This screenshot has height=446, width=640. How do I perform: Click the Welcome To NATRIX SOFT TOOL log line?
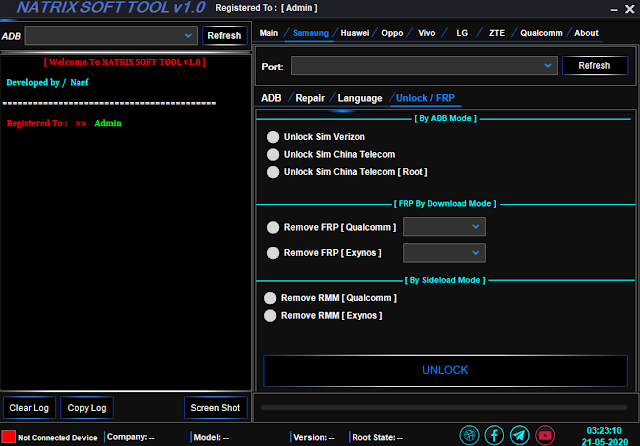124,62
